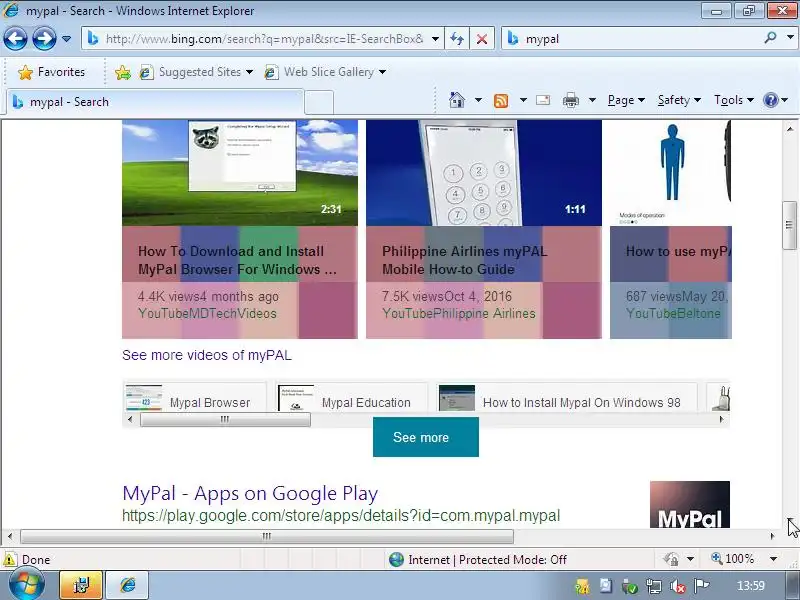Viewport: 800px width, 600px height.
Task: Expand the Home button dropdown arrow
Action: (x=478, y=100)
